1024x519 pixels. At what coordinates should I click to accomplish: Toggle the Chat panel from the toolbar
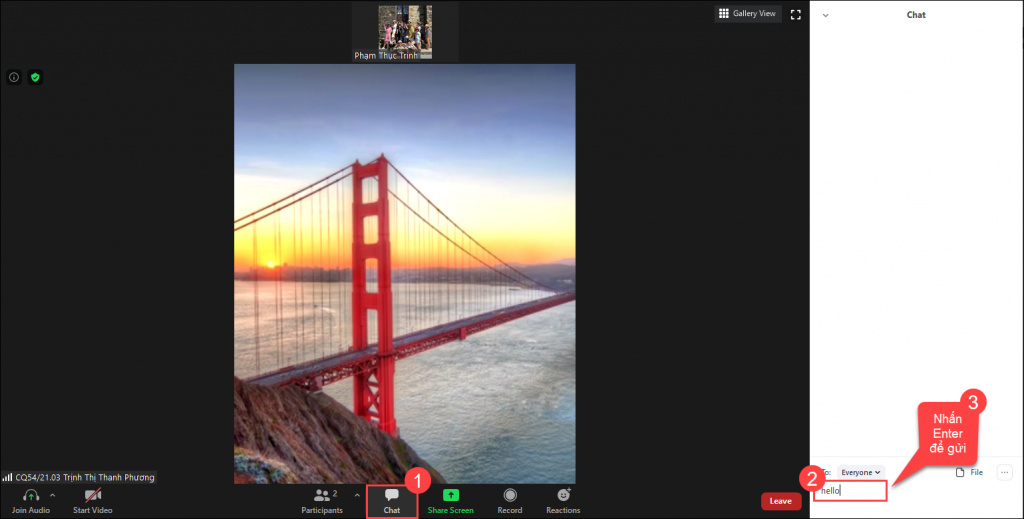[392, 496]
